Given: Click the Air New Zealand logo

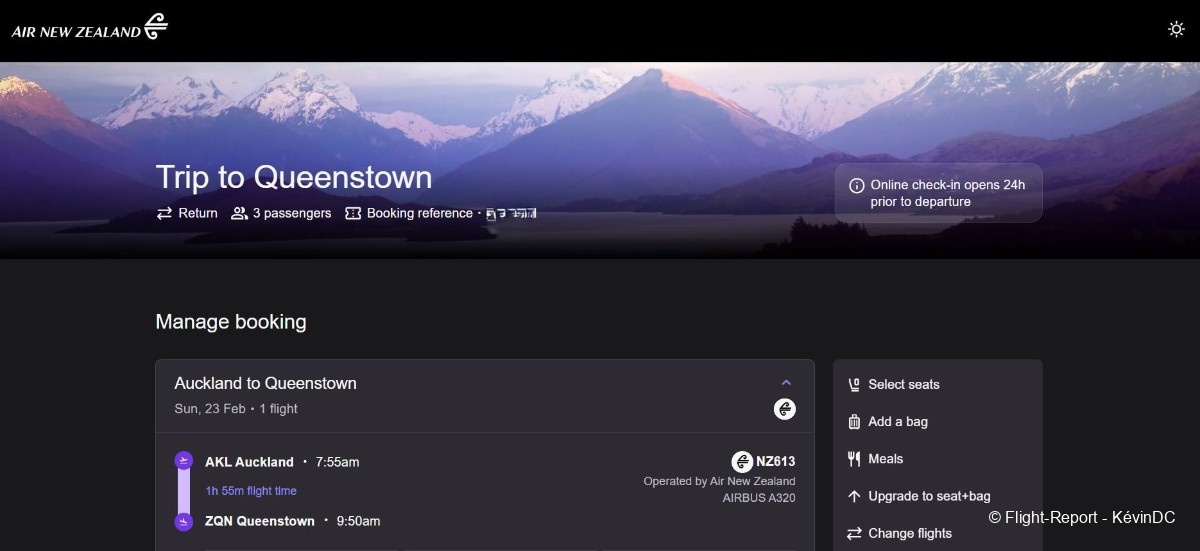Looking at the screenshot, I should (x=90, y=28).
